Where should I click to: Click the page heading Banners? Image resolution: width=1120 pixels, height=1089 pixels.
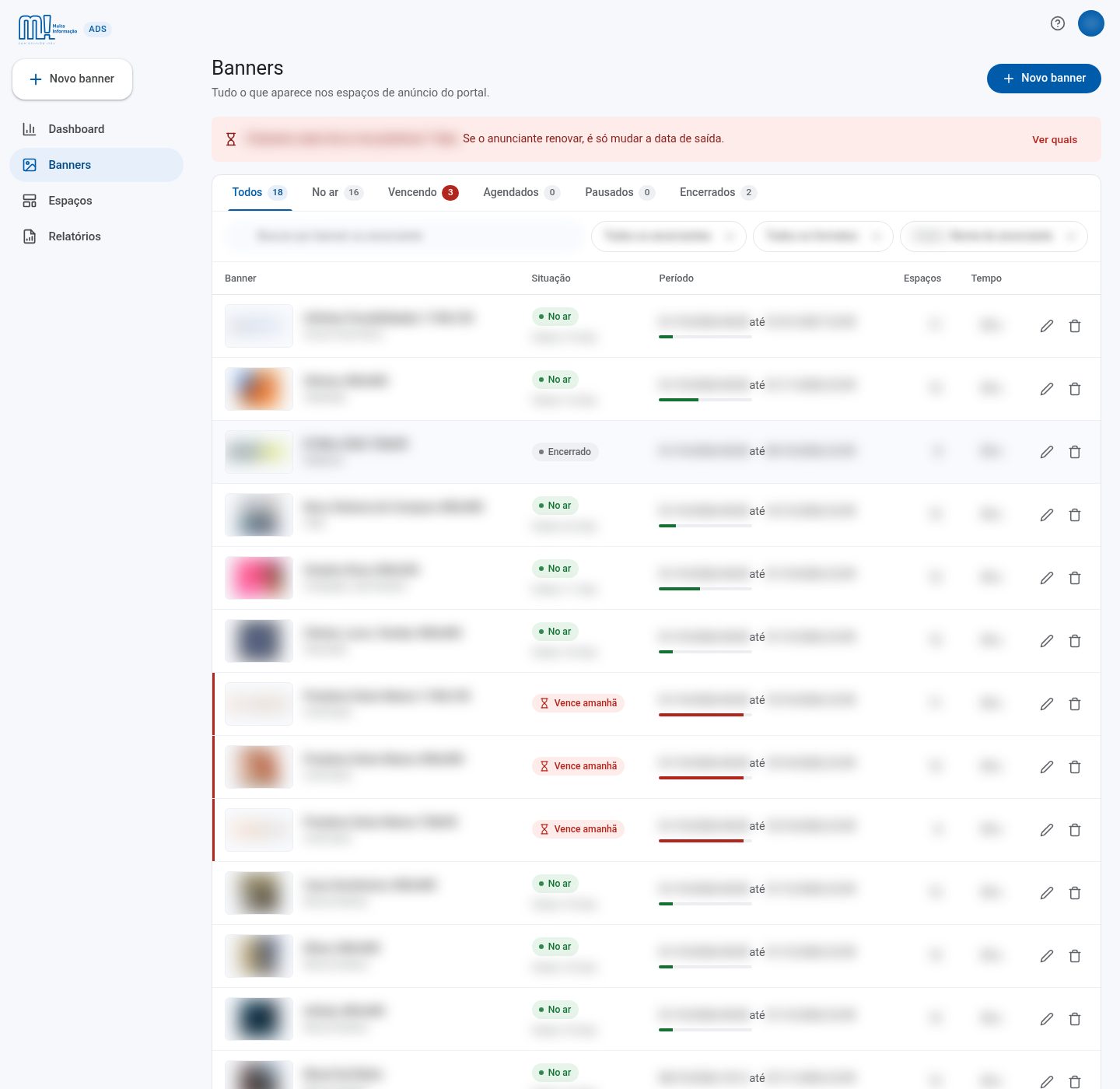tap(247, 68)
